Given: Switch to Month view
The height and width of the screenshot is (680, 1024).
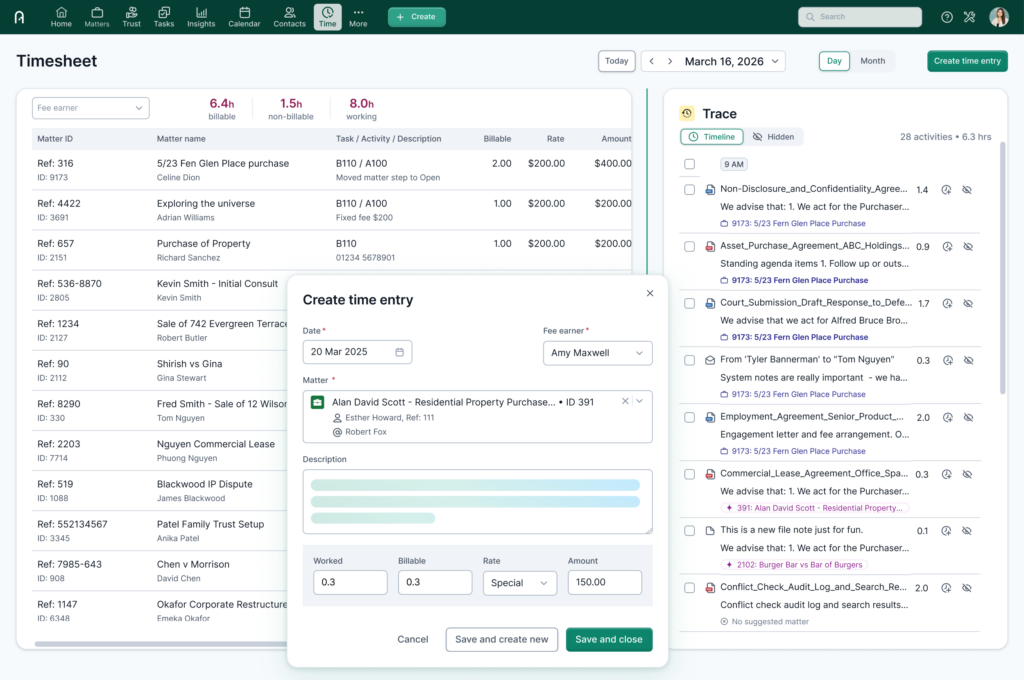Looking at the screenshot, I should 872,61.
